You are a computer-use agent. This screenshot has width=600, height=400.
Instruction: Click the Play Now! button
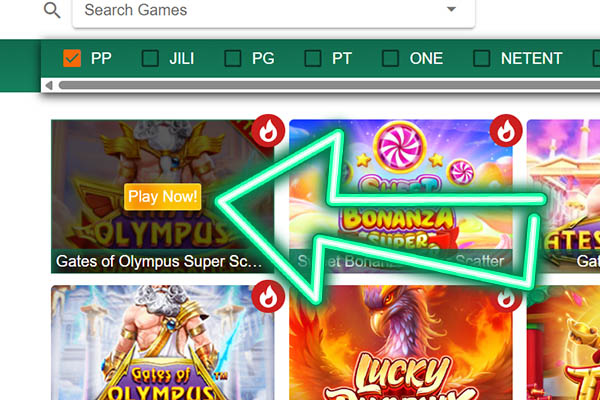[x=163, y=197]
